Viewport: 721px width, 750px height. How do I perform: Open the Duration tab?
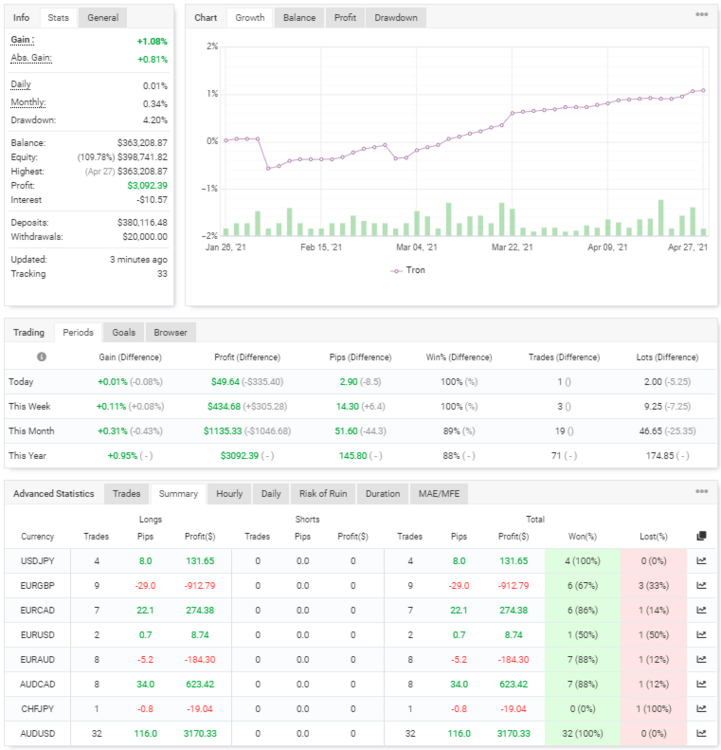[x=382, y=494]
